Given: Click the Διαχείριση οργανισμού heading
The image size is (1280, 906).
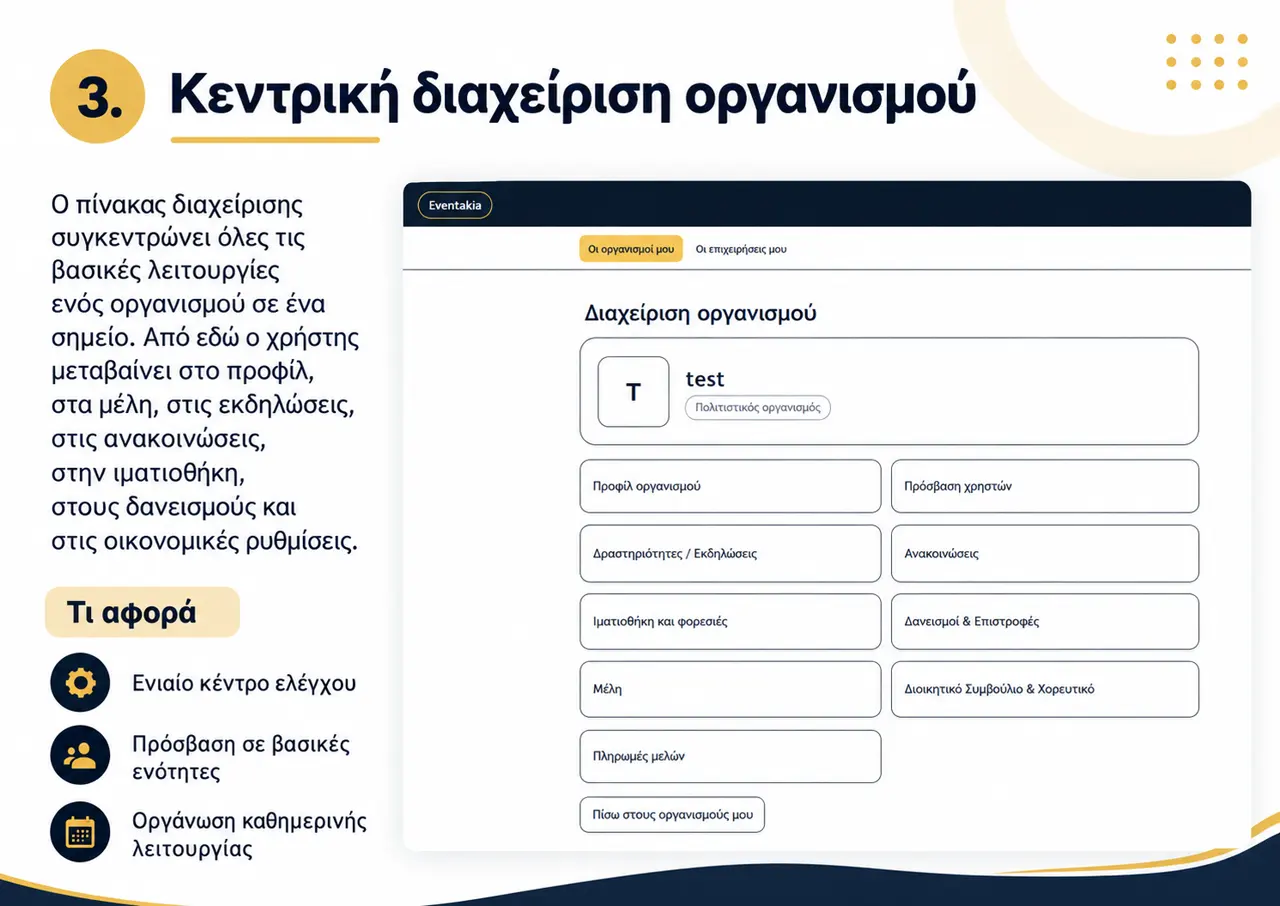Looking at the screenshot, I should click(x=701, y=313).
